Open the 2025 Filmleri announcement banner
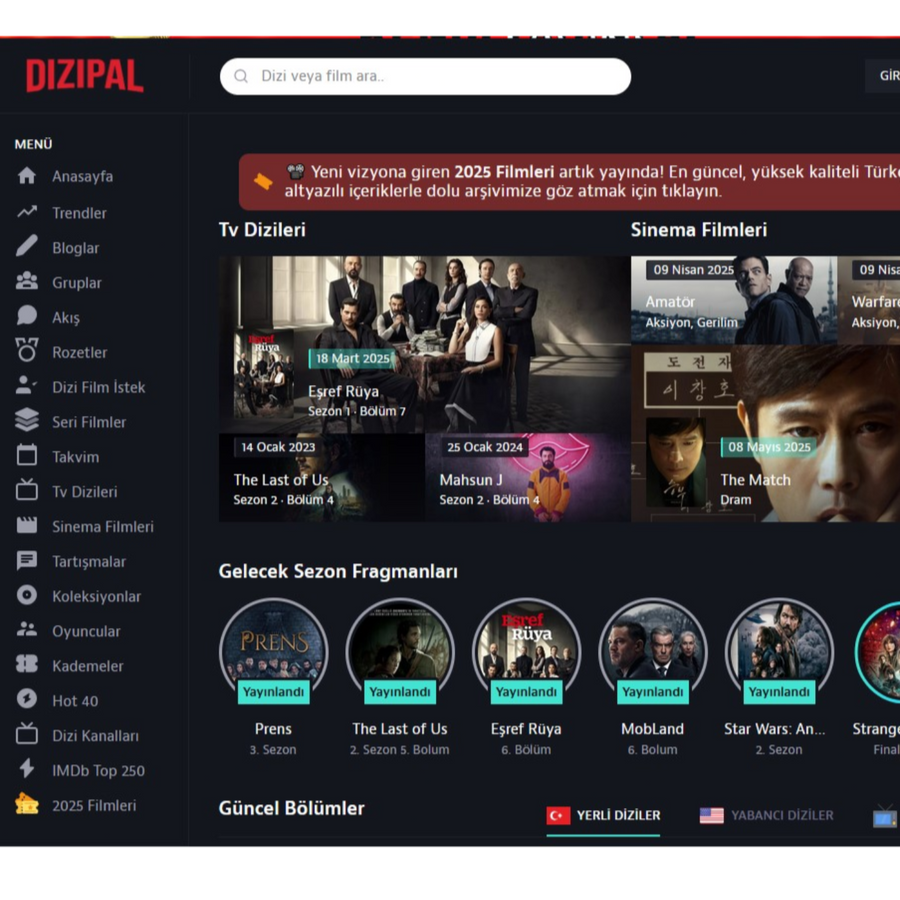The width and height of the screenshot is (900, 900). pos(569,181)
